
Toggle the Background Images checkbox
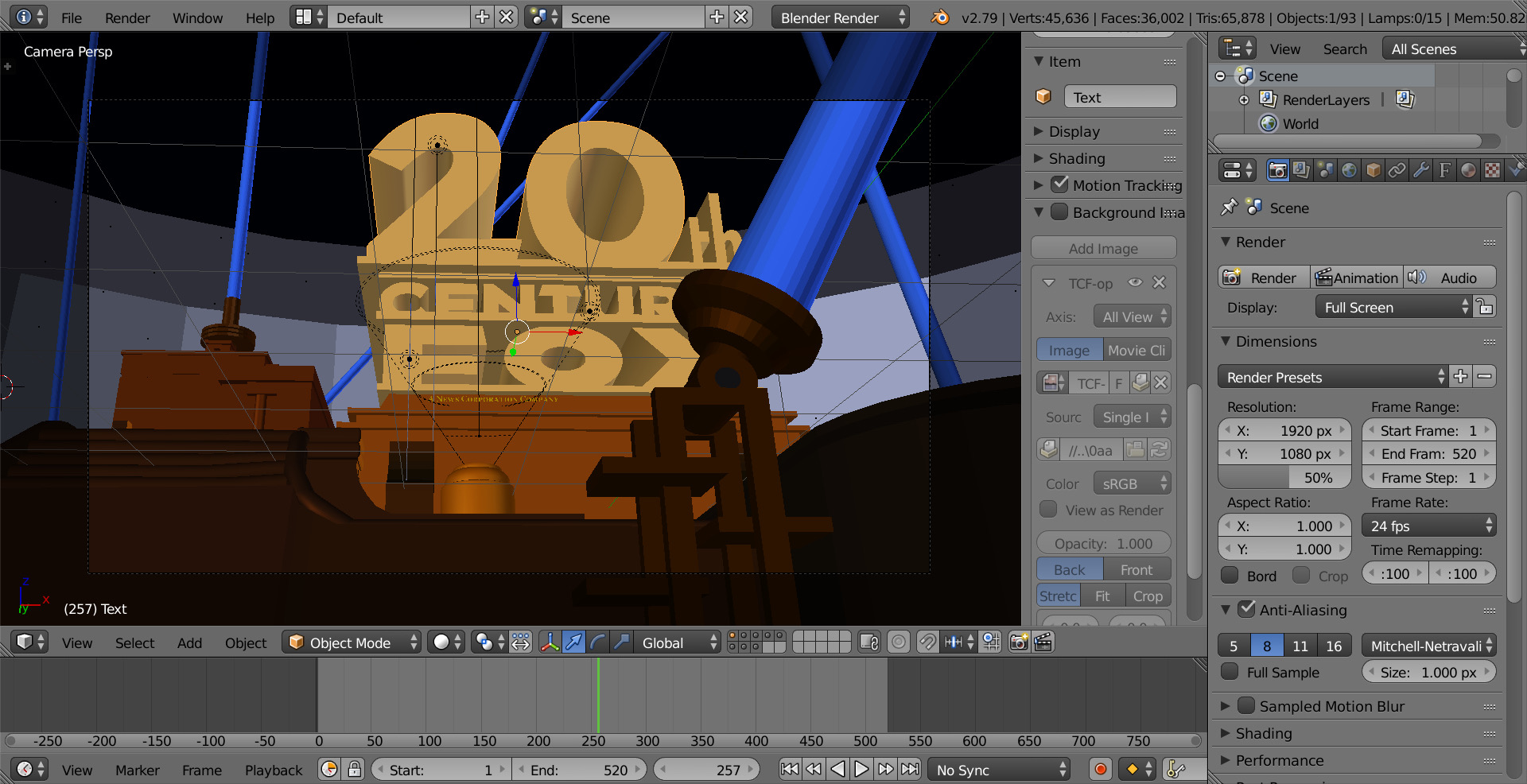point(1059,212)
